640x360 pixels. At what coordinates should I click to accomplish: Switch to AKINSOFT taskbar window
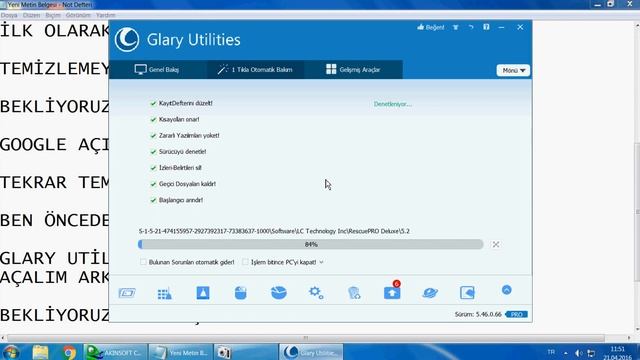[115, 352]
